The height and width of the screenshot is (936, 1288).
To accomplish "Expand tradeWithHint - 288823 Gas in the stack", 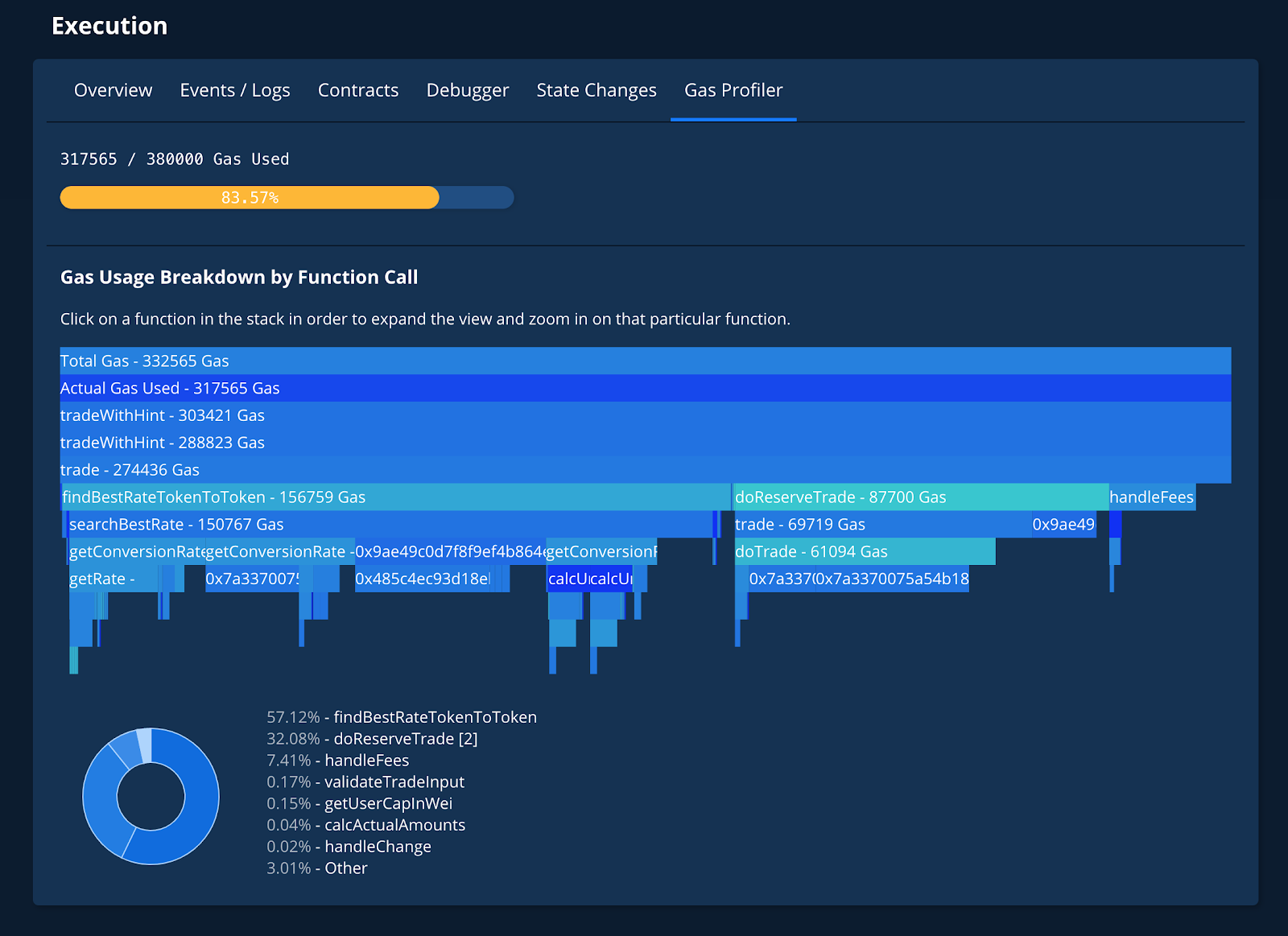I will 646,443.
